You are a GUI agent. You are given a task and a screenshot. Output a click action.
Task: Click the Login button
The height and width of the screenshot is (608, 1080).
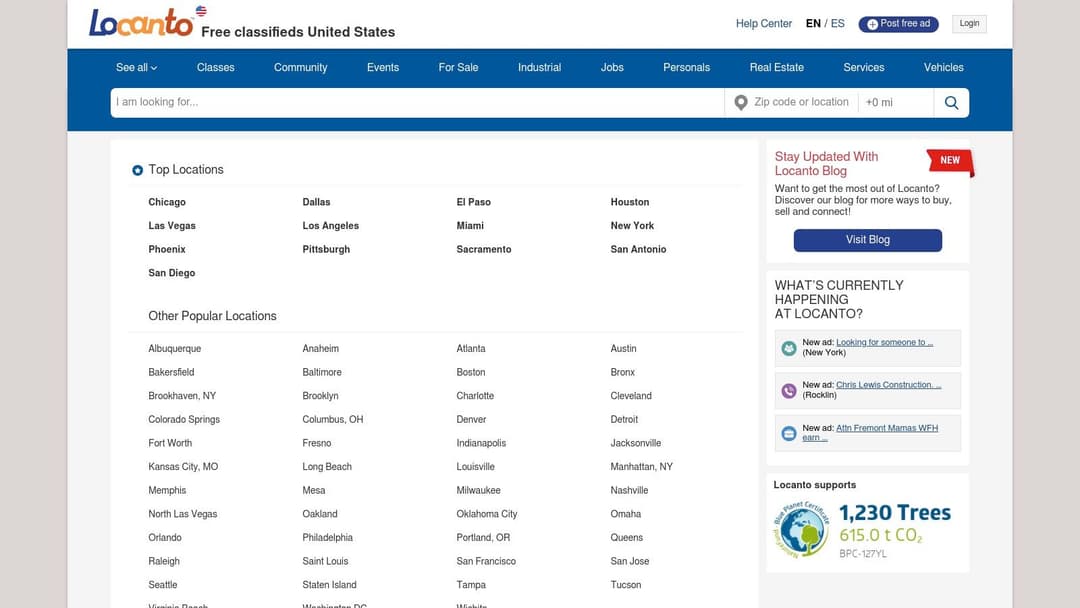[969, 23]
